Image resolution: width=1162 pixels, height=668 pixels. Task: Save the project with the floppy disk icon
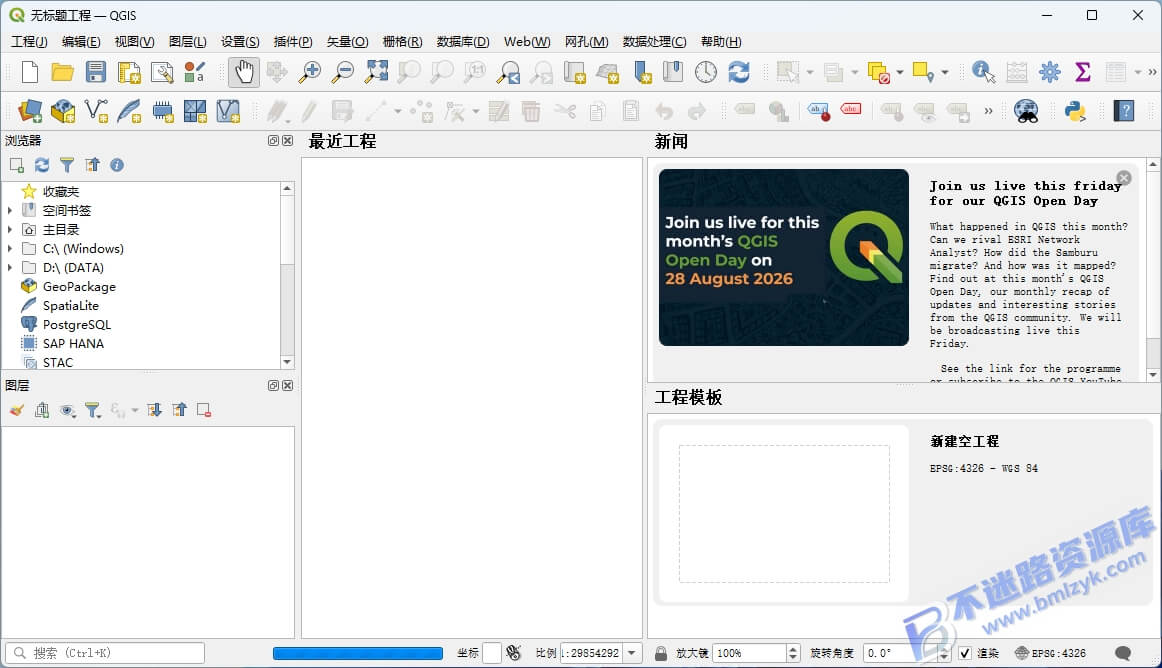[96, 72]
